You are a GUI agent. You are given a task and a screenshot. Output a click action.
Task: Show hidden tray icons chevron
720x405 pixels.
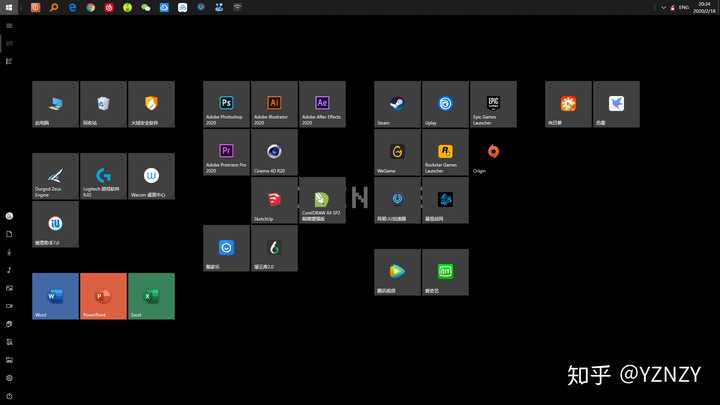[663, 7]
